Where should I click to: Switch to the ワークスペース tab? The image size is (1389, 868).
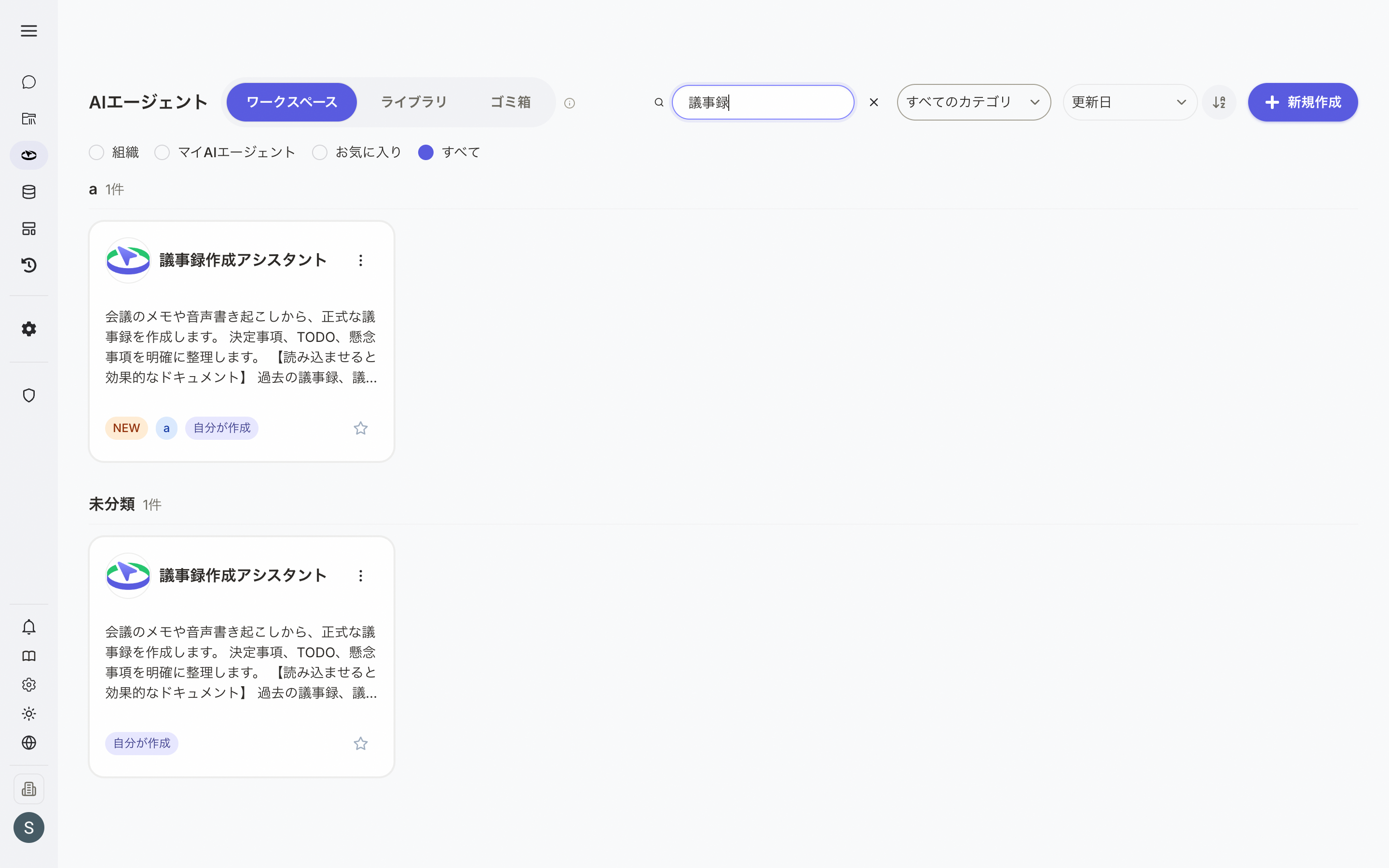coord(292,102)
